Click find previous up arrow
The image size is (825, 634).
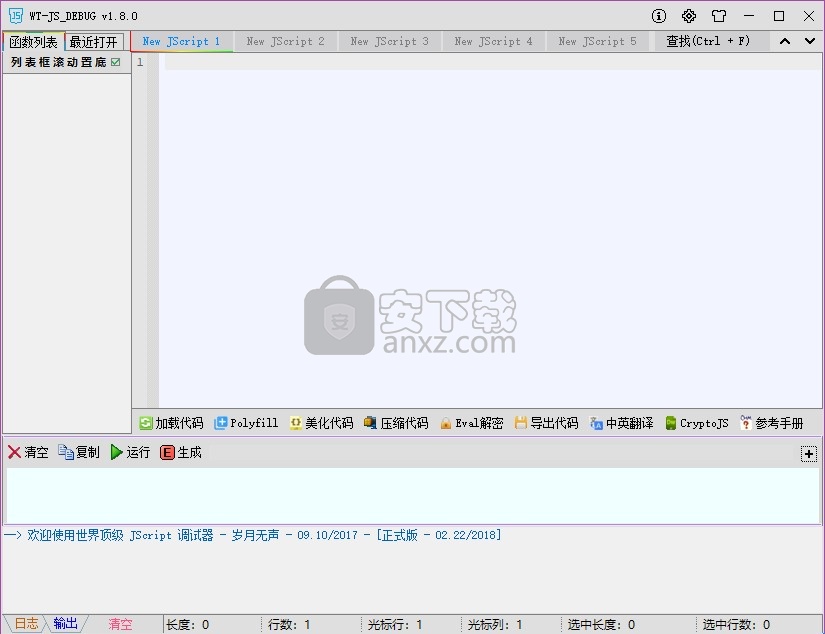pyautogui.click(x=784, y=41)
